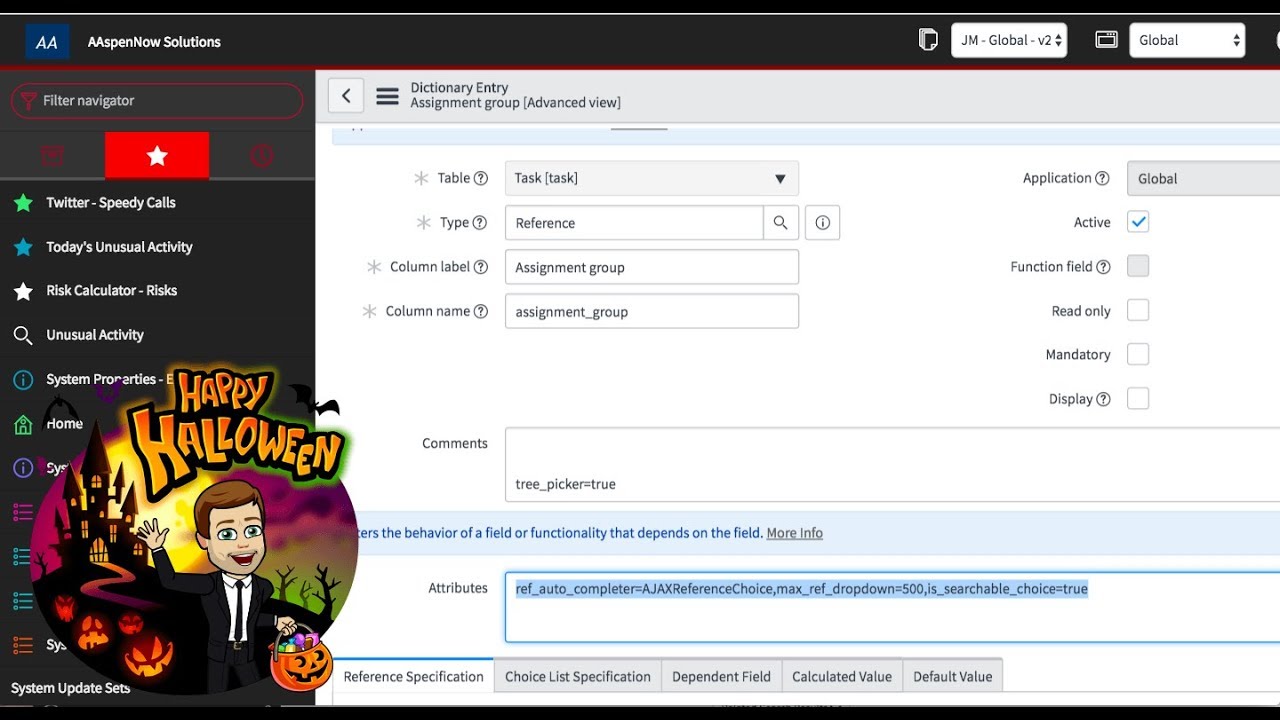
Task: Enable the Mandatory checkbox
Action: pyautogui.click(x=1138, y=354)
